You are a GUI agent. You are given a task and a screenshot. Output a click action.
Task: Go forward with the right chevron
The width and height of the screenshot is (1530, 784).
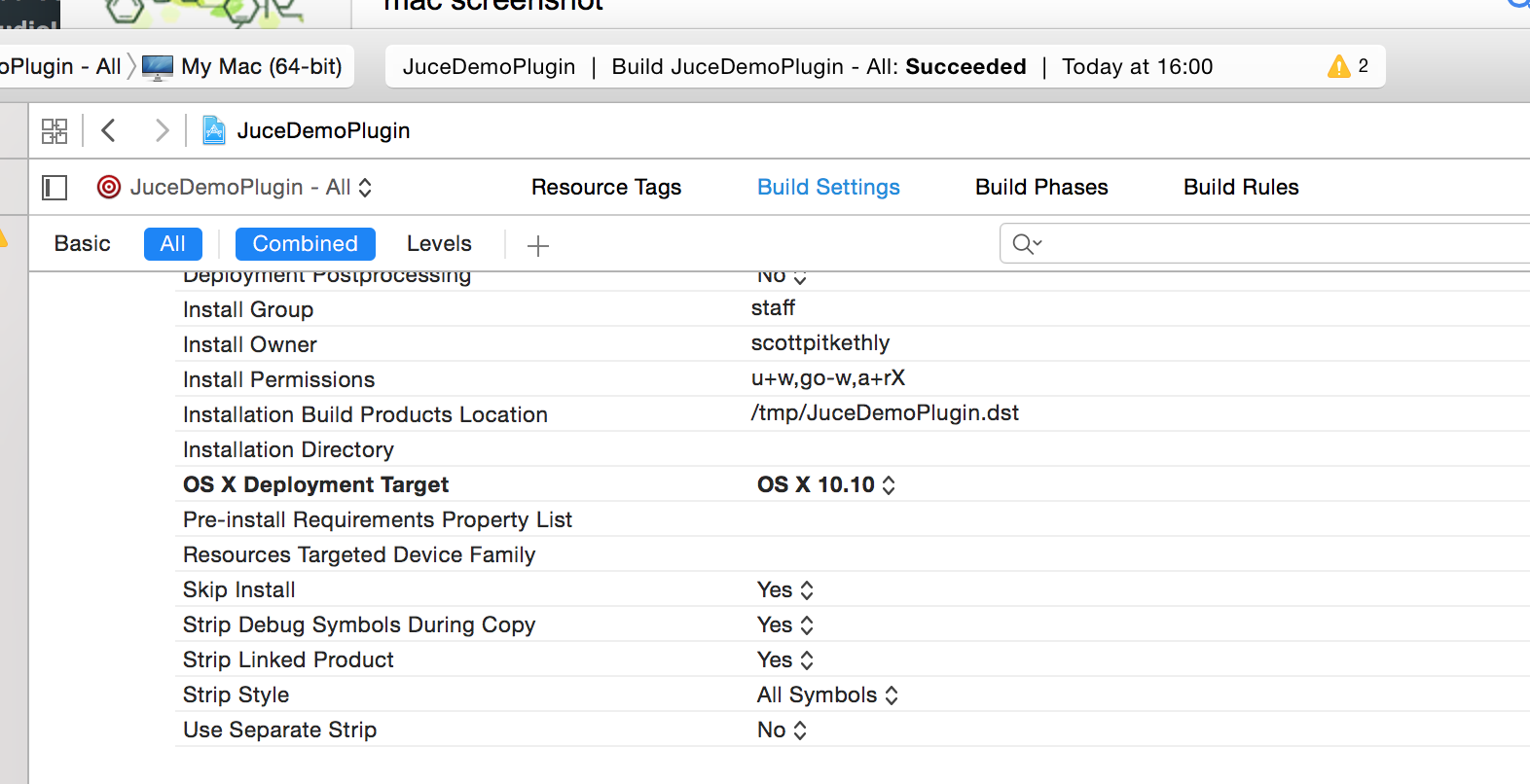162,130
